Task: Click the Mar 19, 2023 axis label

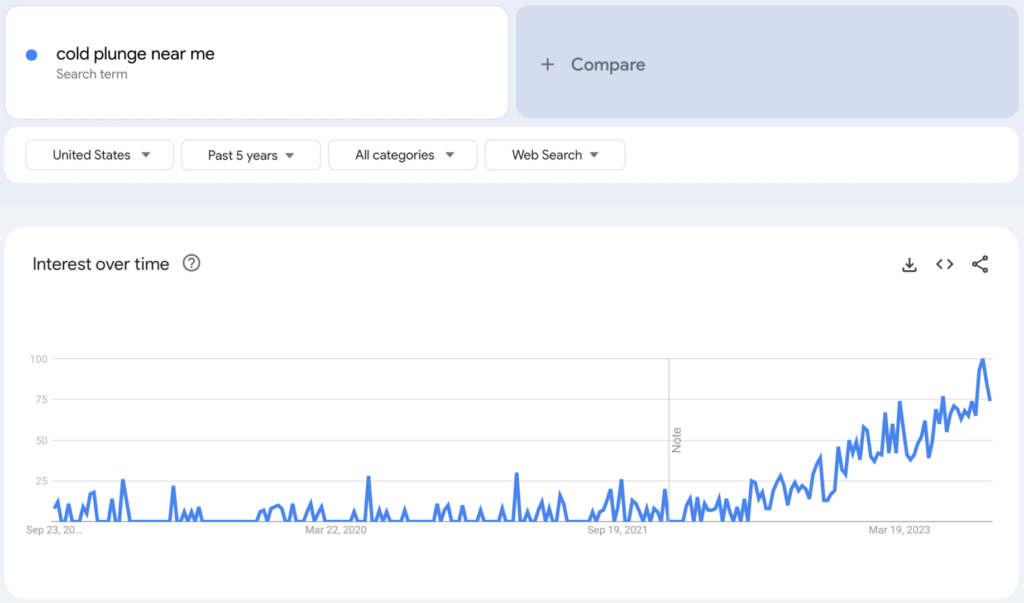Action: click(x=899, y=530)
